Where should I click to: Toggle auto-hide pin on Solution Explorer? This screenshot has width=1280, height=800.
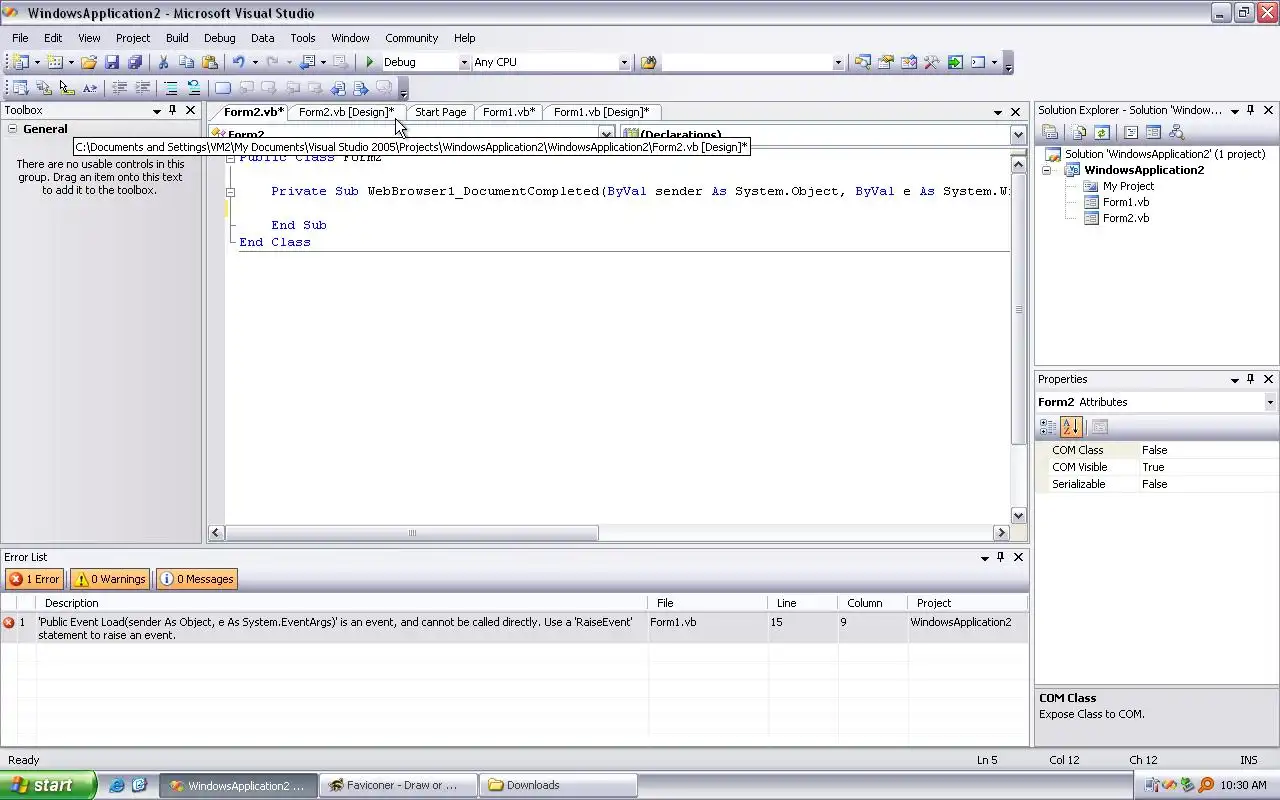tap(1250, 110)
